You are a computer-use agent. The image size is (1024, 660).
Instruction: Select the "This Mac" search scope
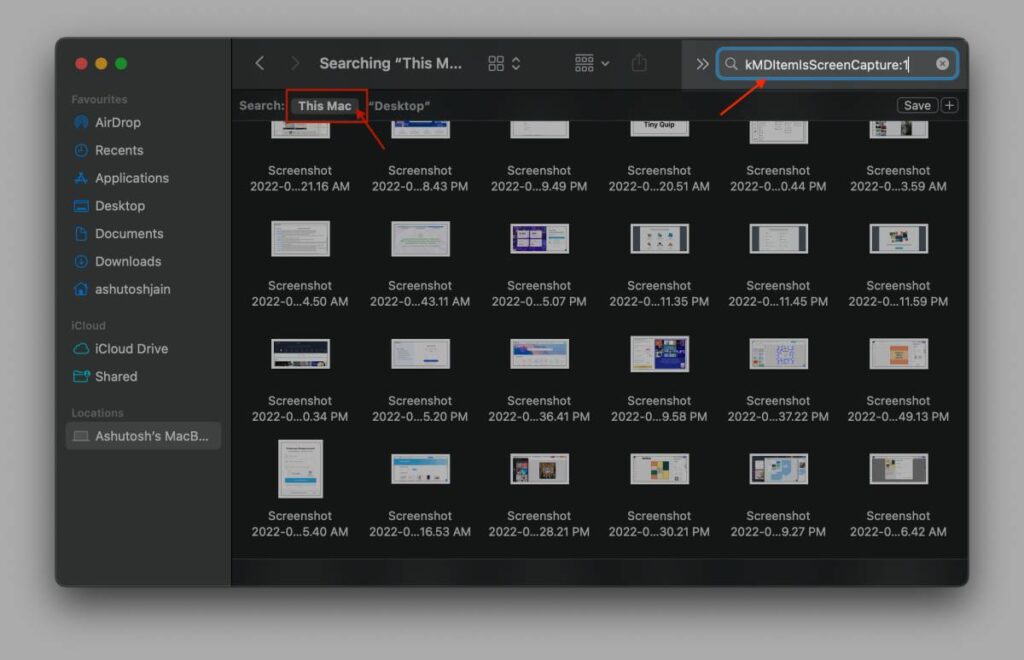[325, 105]
